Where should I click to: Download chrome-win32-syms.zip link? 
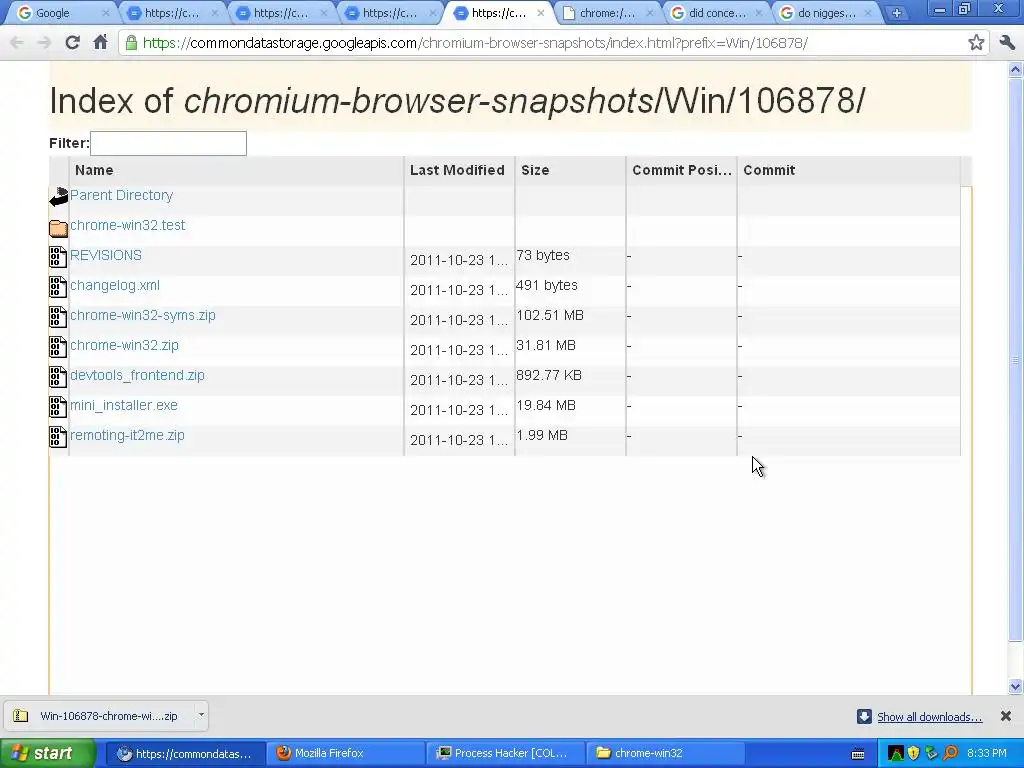click(x=142, y=315)
